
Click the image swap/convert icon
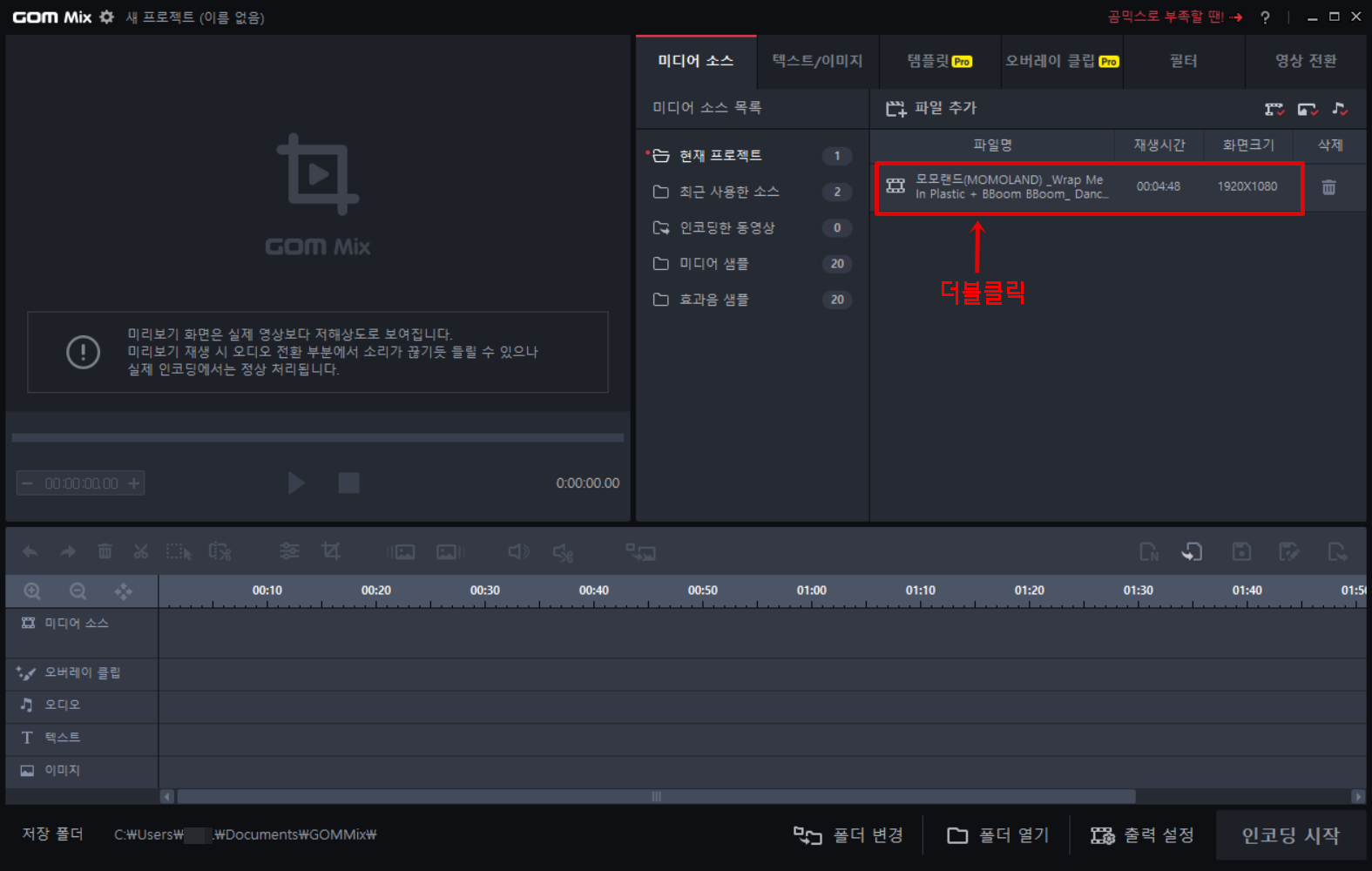coord(640,551)
